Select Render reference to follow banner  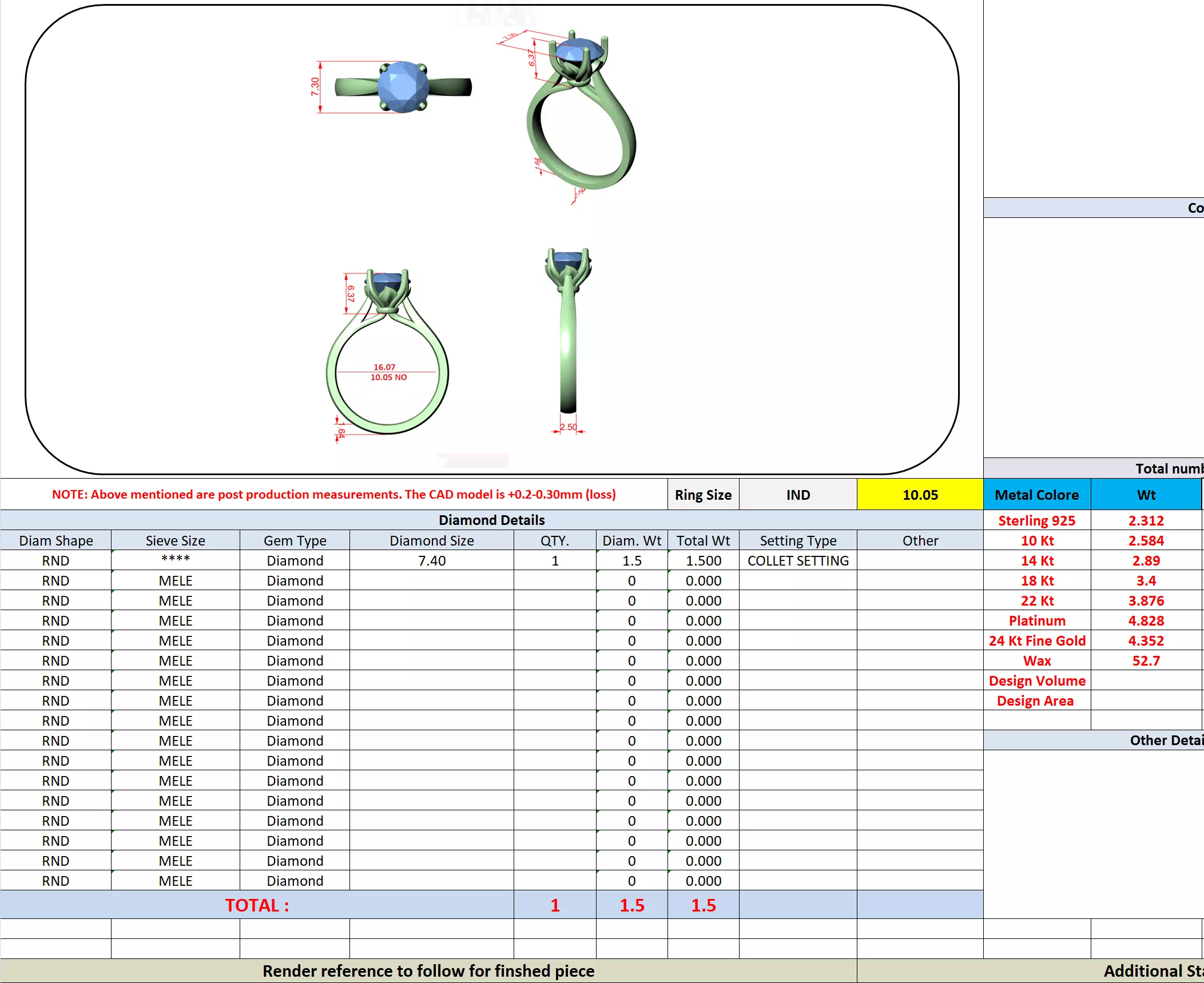[x=428, y=971]
